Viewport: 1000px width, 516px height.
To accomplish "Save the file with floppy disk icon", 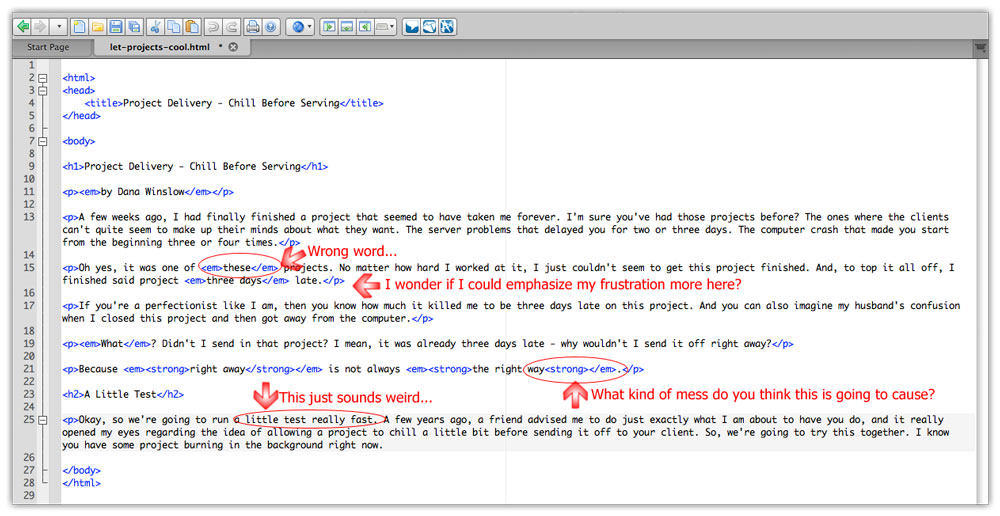I will pyautogui.click(x=116, y=26).
